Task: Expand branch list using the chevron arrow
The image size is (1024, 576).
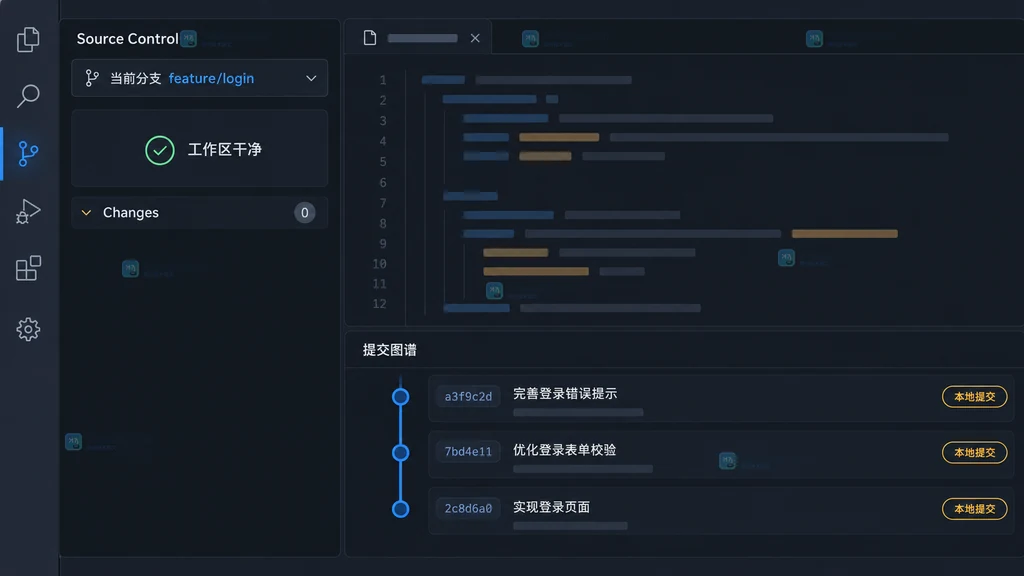Action: coord(311,78)
